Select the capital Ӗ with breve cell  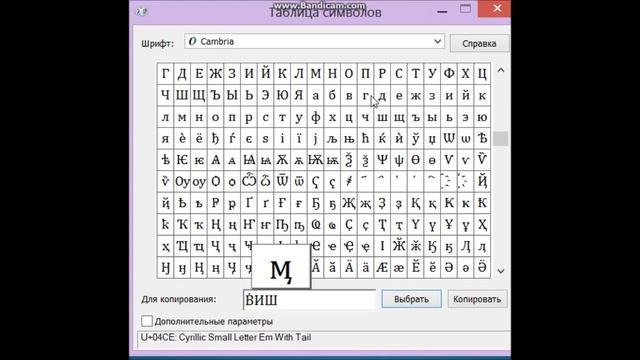(x=416, y=268)
